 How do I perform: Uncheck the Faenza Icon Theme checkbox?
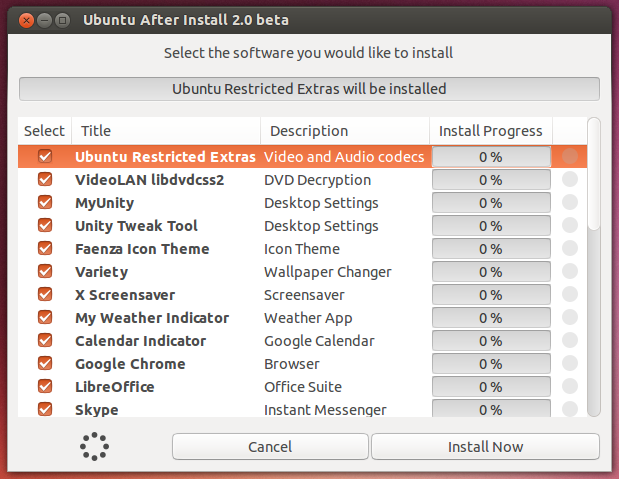pos(45,249)
